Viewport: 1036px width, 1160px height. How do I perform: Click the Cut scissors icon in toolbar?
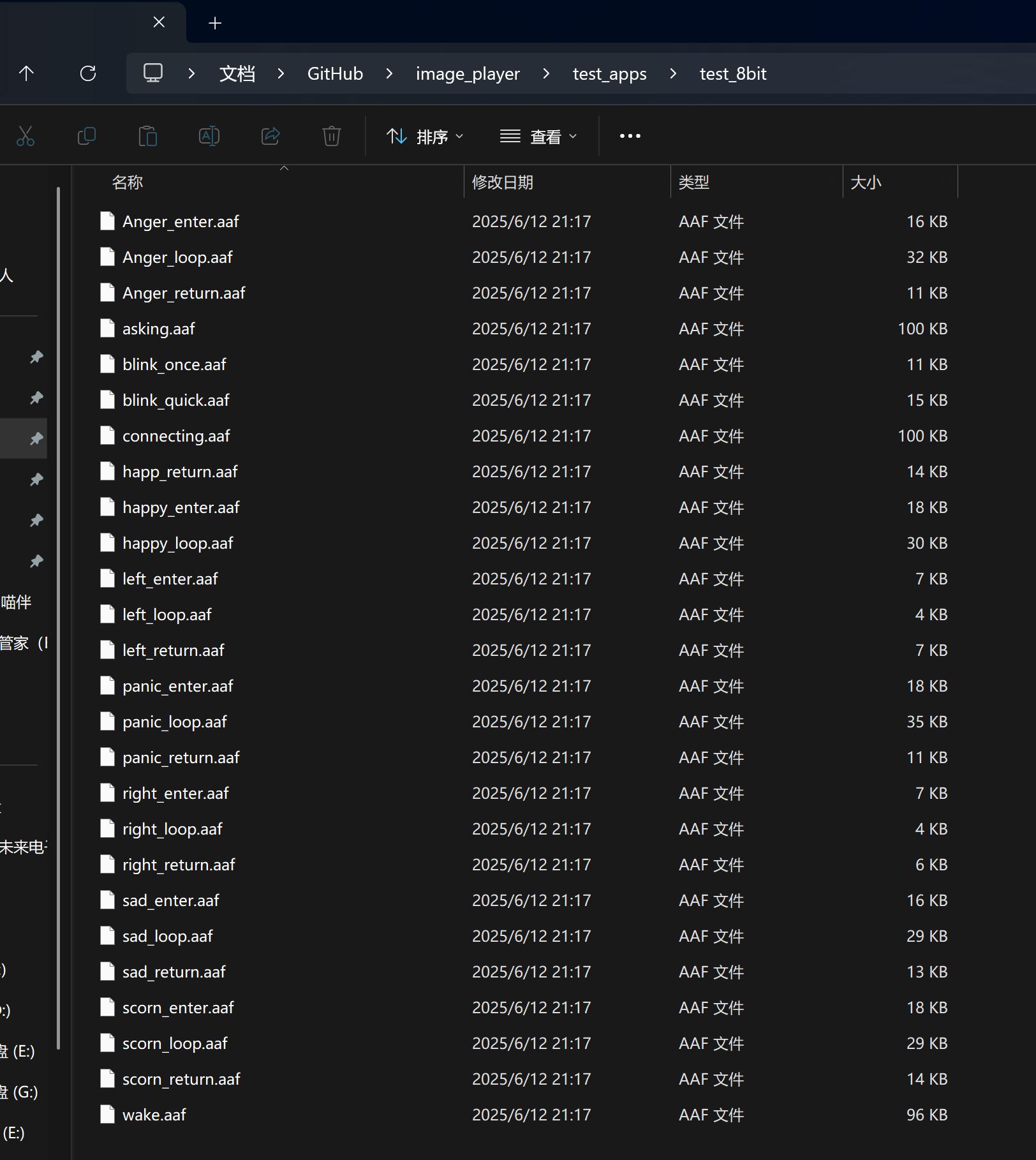point(26,136)
